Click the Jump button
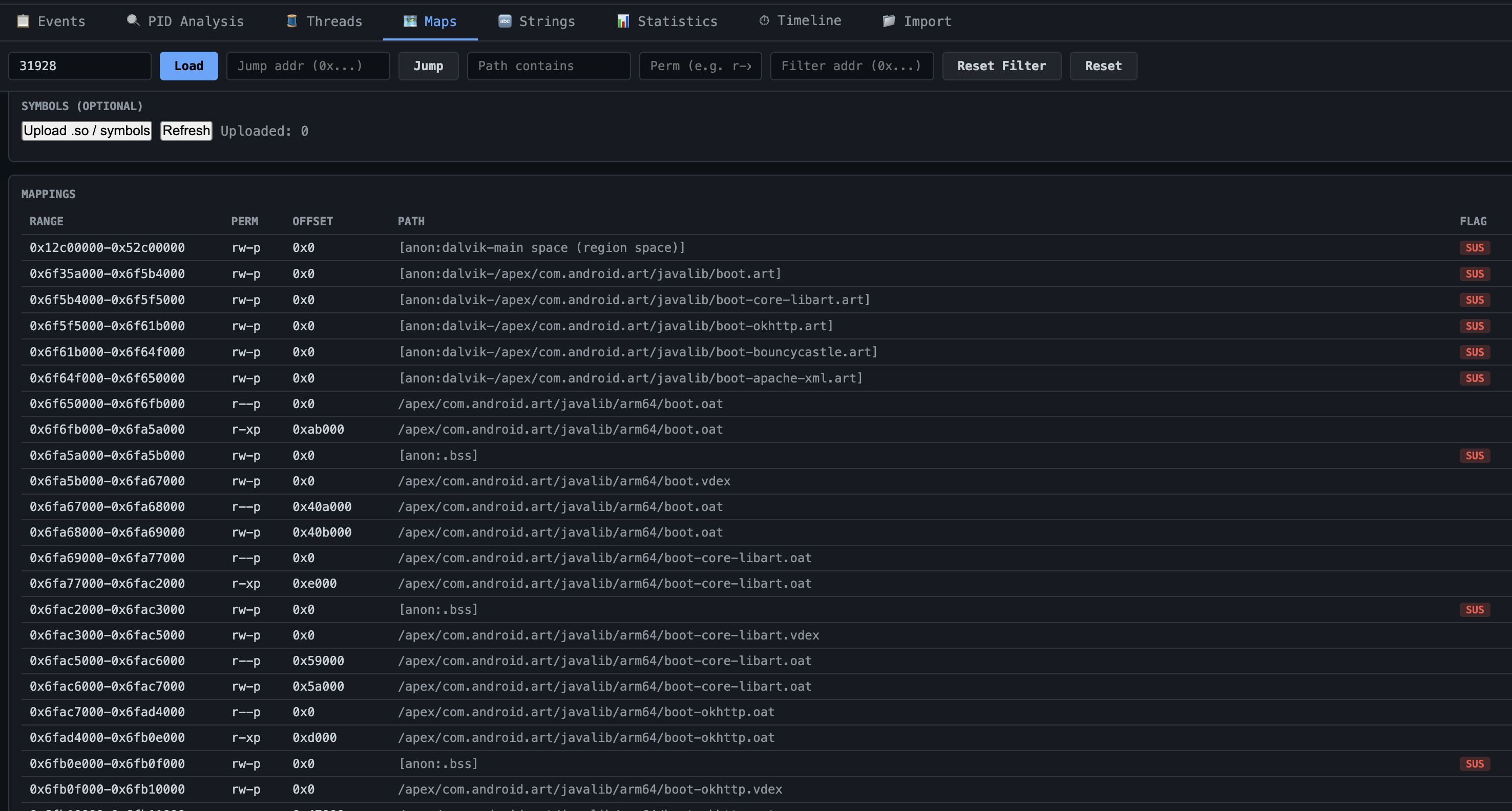This screenshot has height=811, width=1512. click(x=428, y=66)
